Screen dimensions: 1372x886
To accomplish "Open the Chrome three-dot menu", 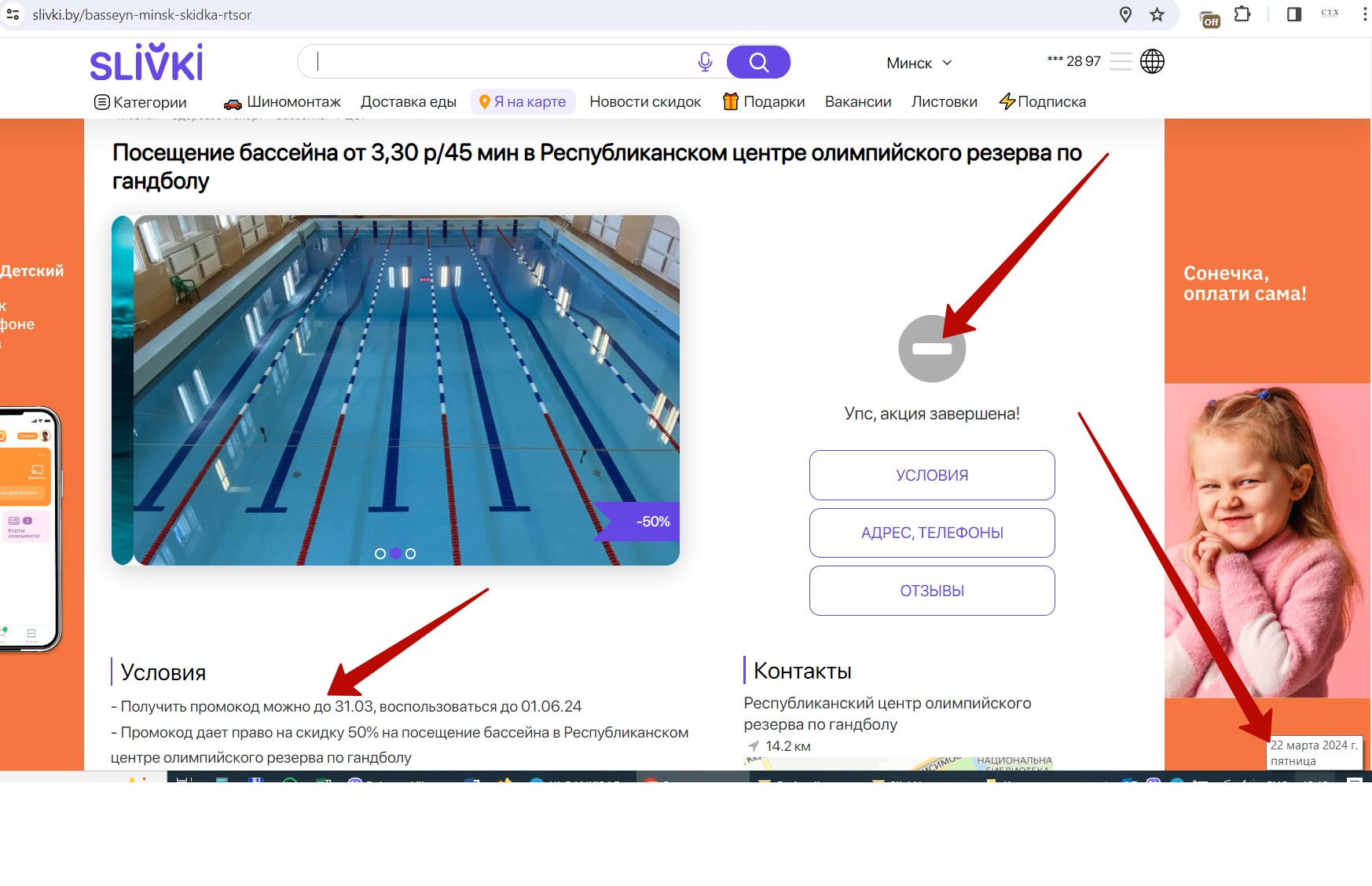I will coord(1364,15).
